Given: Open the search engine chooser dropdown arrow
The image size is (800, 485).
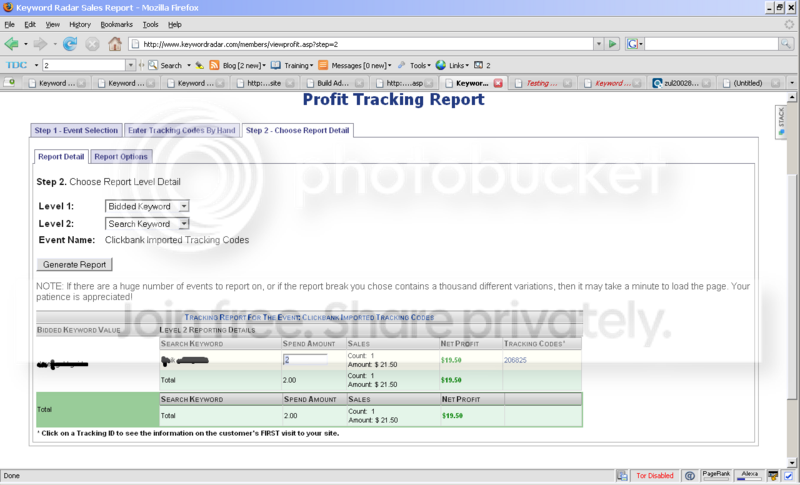Looking at the screenshot, I should click(x=641, y=44).
